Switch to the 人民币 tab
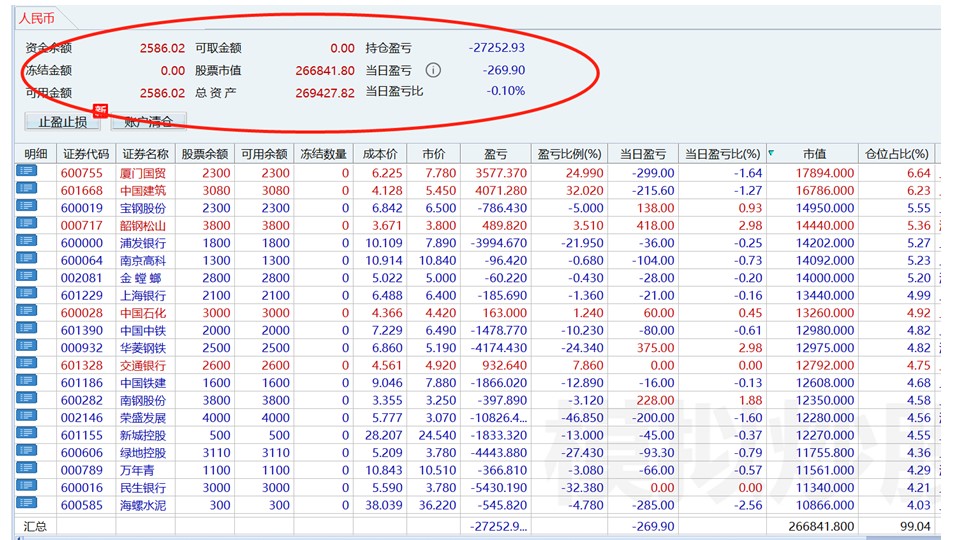Viewport: 960px width, 540px height. coord(37,18)
